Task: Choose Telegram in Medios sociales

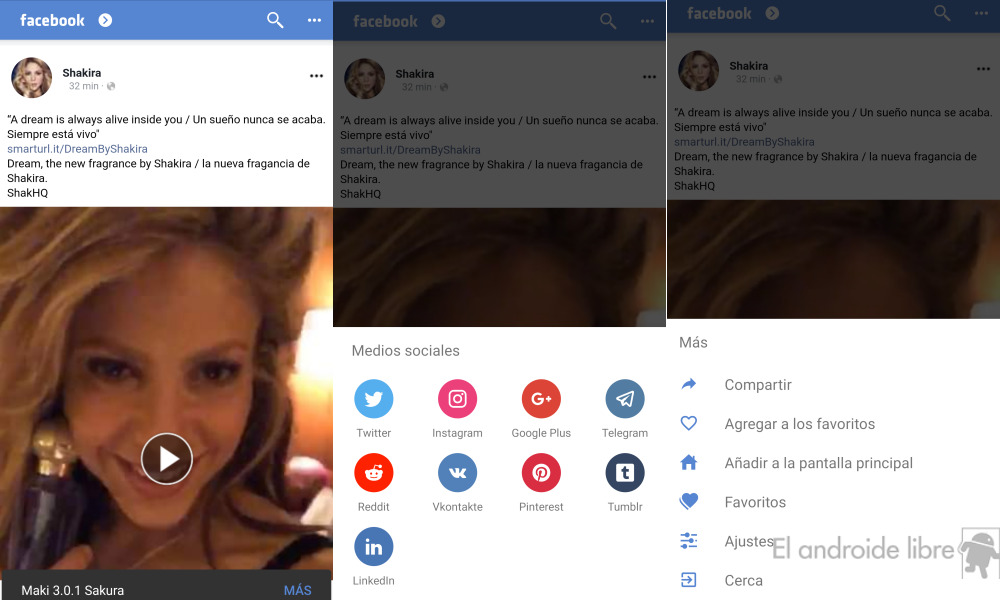Action: click(625, 399)
